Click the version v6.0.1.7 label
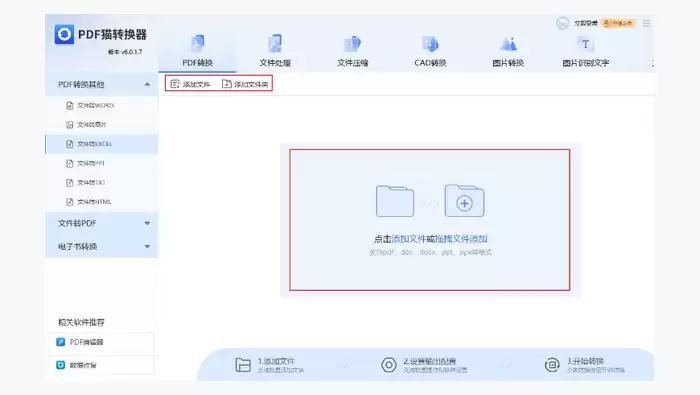This screenshot has height=395, width=700. [125, 52]
